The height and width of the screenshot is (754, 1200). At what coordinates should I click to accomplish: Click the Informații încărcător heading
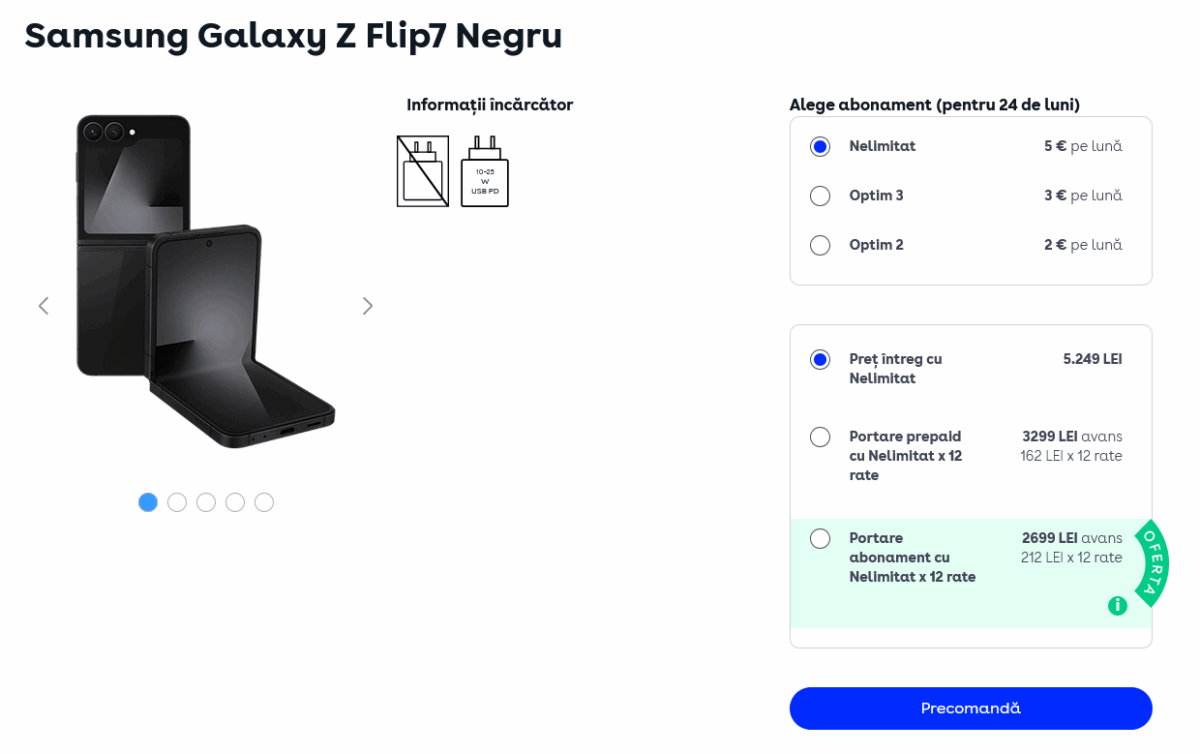(x=489, y=105)
